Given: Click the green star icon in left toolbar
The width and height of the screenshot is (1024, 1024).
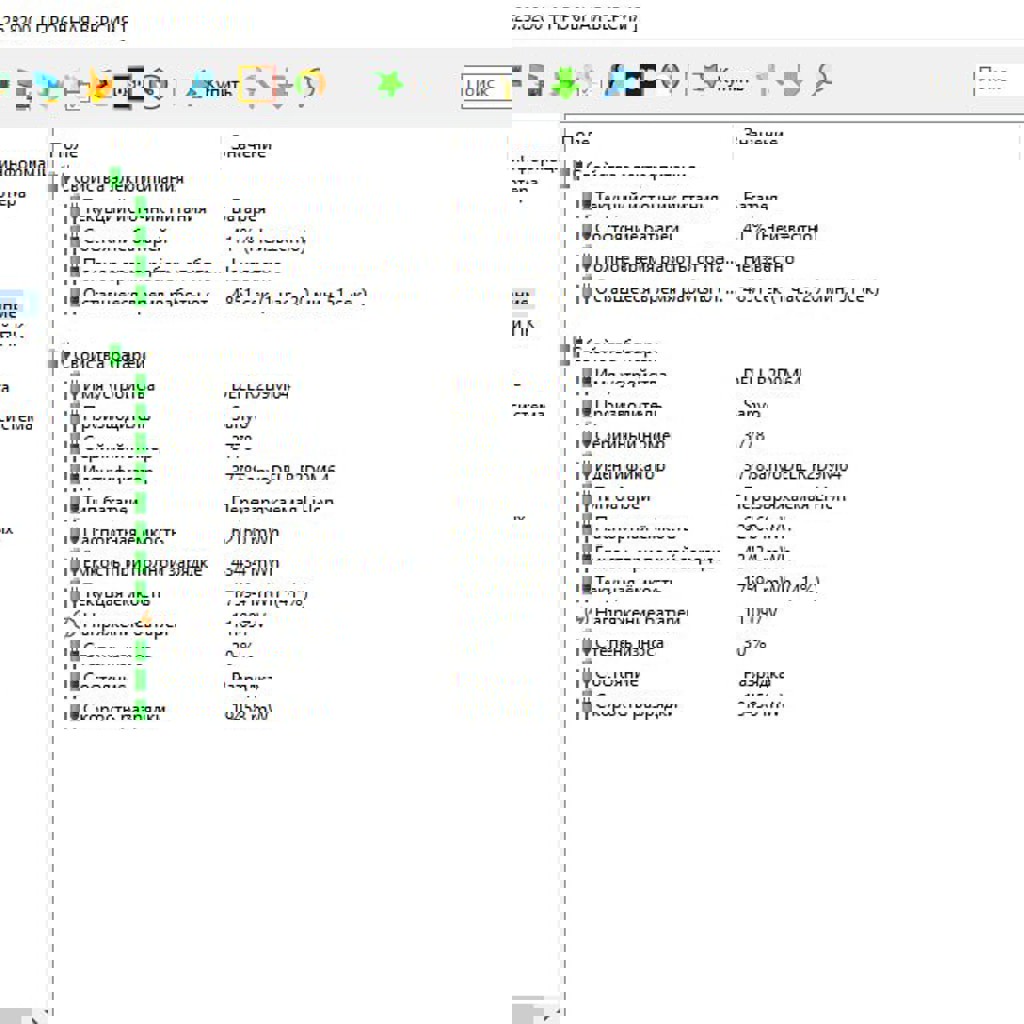Looking at the screenshot, I should click(389, 84).
